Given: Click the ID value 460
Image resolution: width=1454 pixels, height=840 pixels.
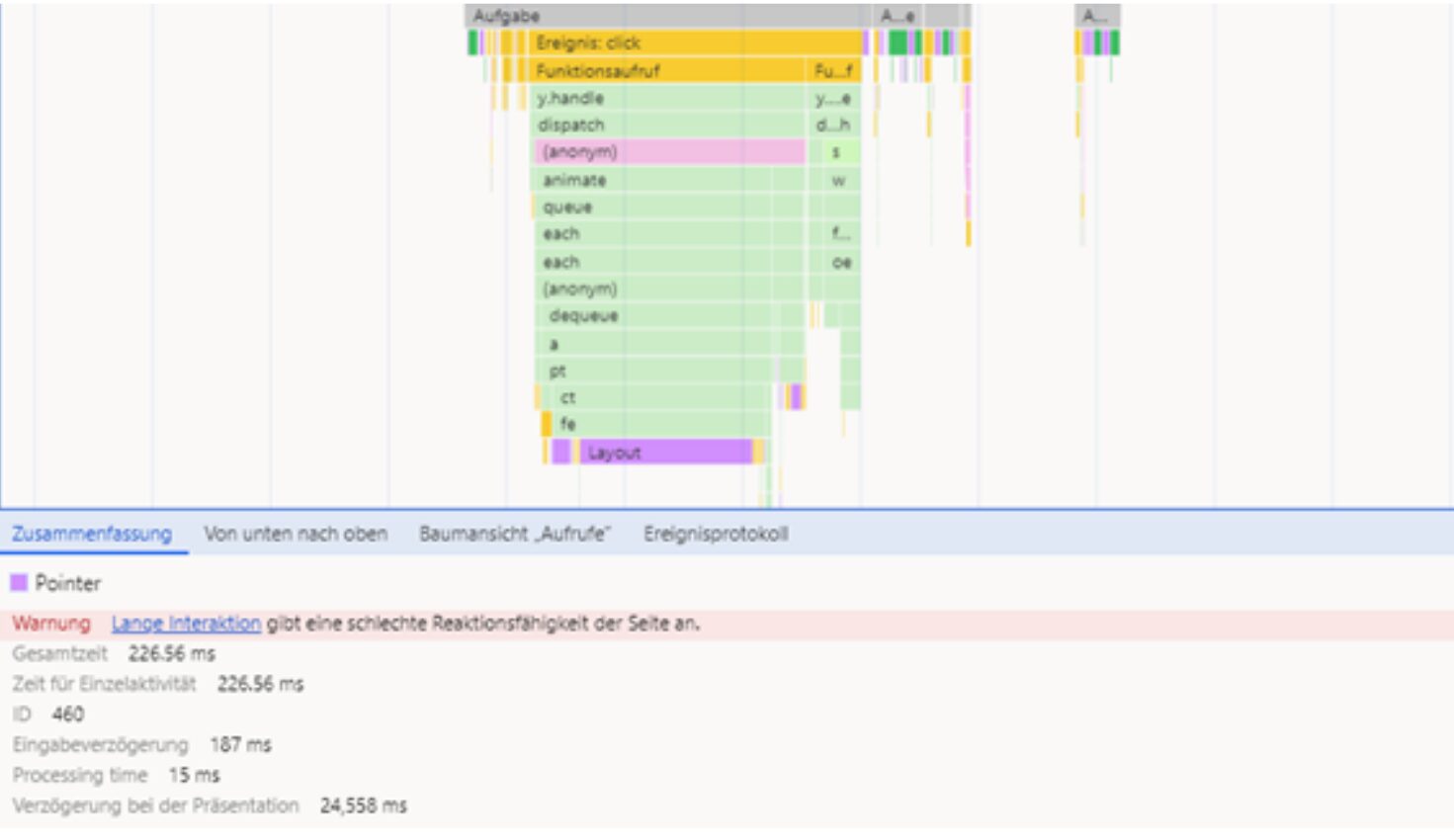Looking at the screenshot, I should [67, 714].
